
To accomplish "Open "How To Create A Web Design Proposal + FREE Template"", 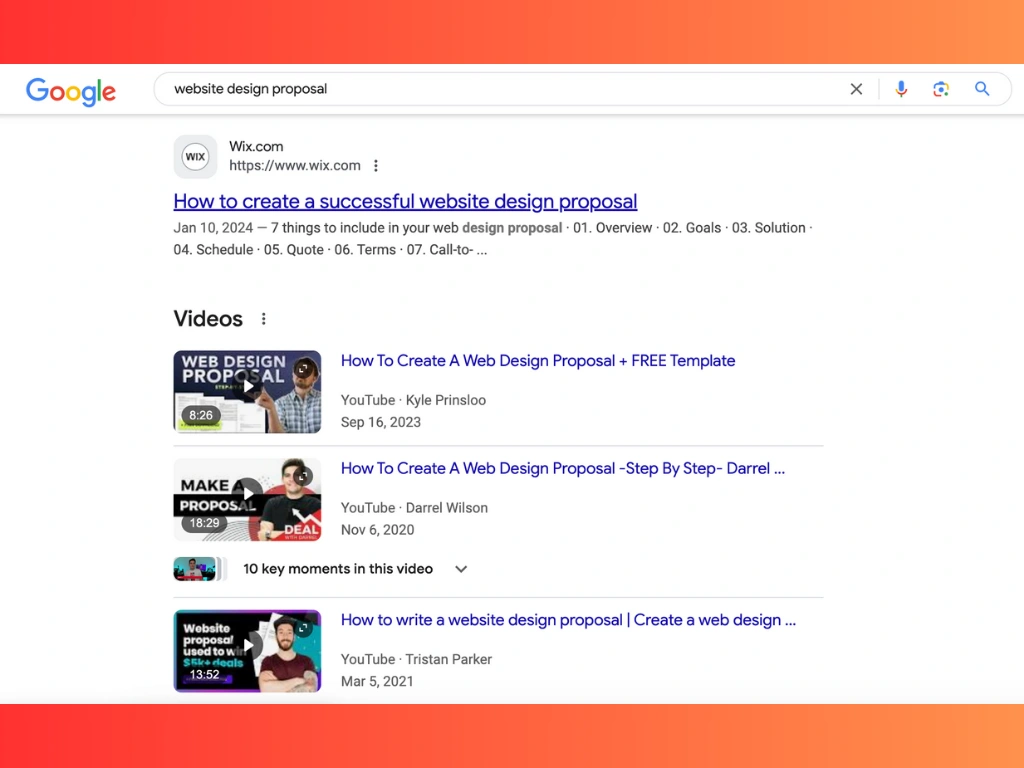I will click(x=537, y=360).
